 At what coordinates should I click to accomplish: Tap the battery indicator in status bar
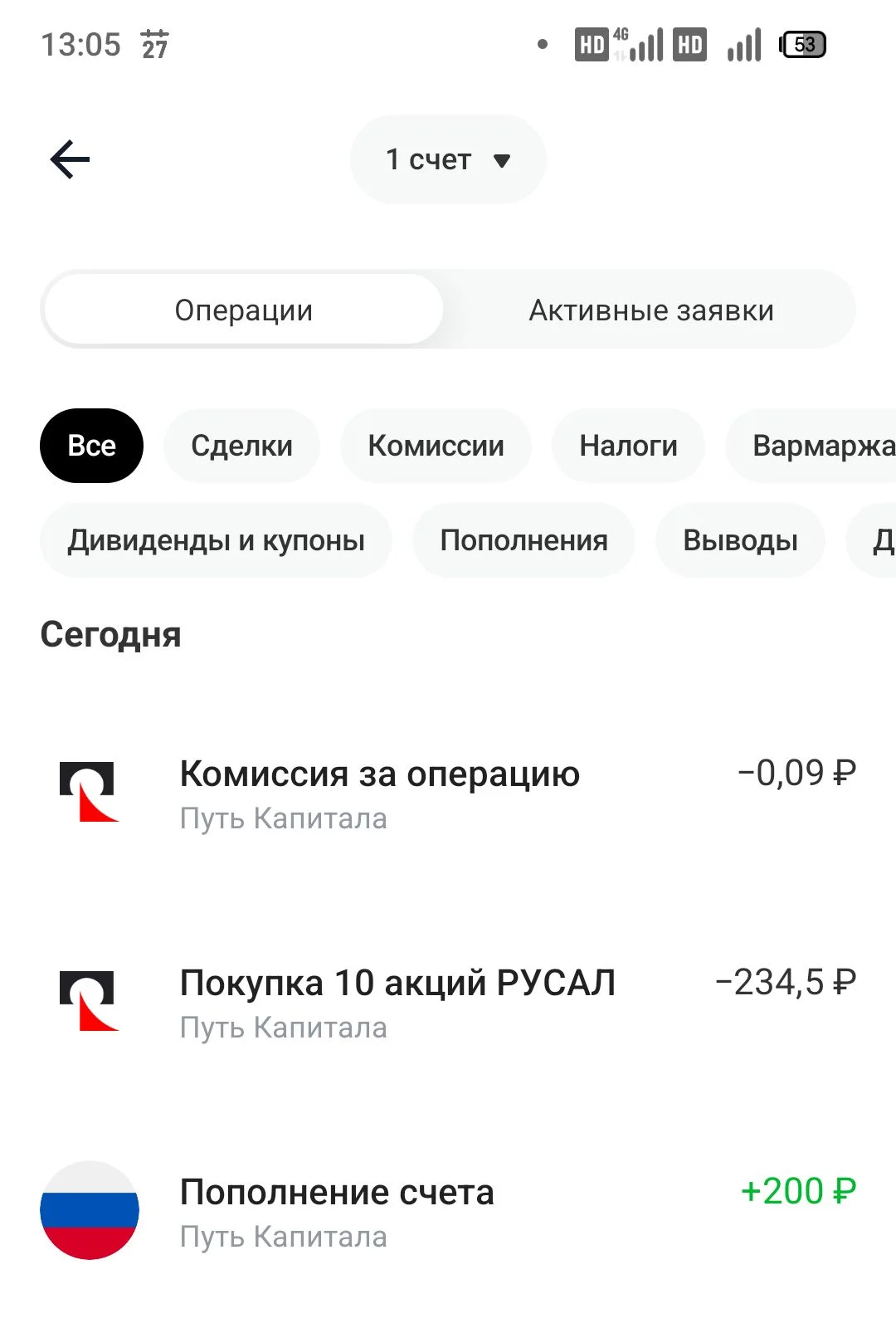click(x=802, y=44)
